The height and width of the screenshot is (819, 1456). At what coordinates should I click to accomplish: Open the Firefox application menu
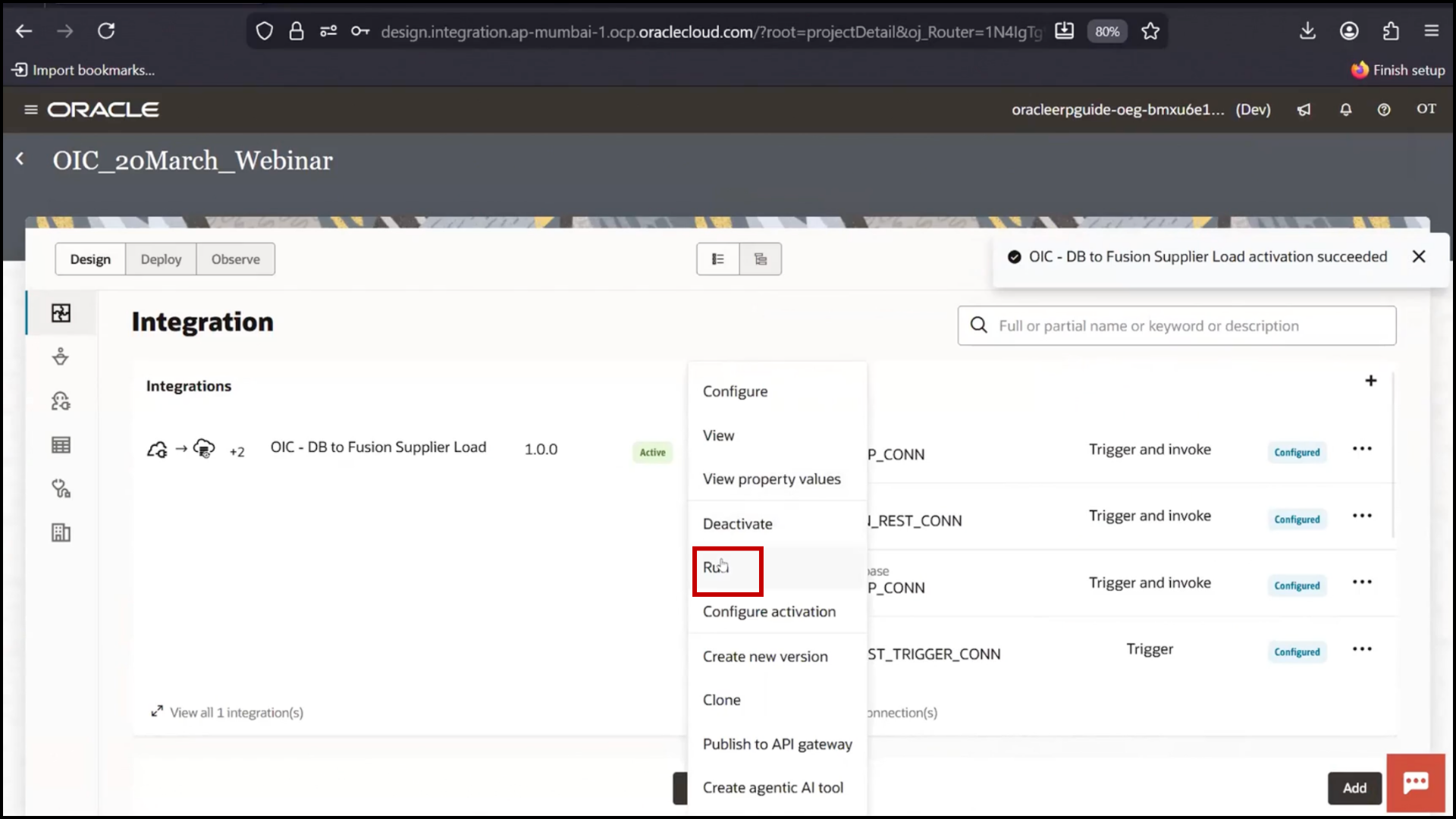coord(1432,31)
